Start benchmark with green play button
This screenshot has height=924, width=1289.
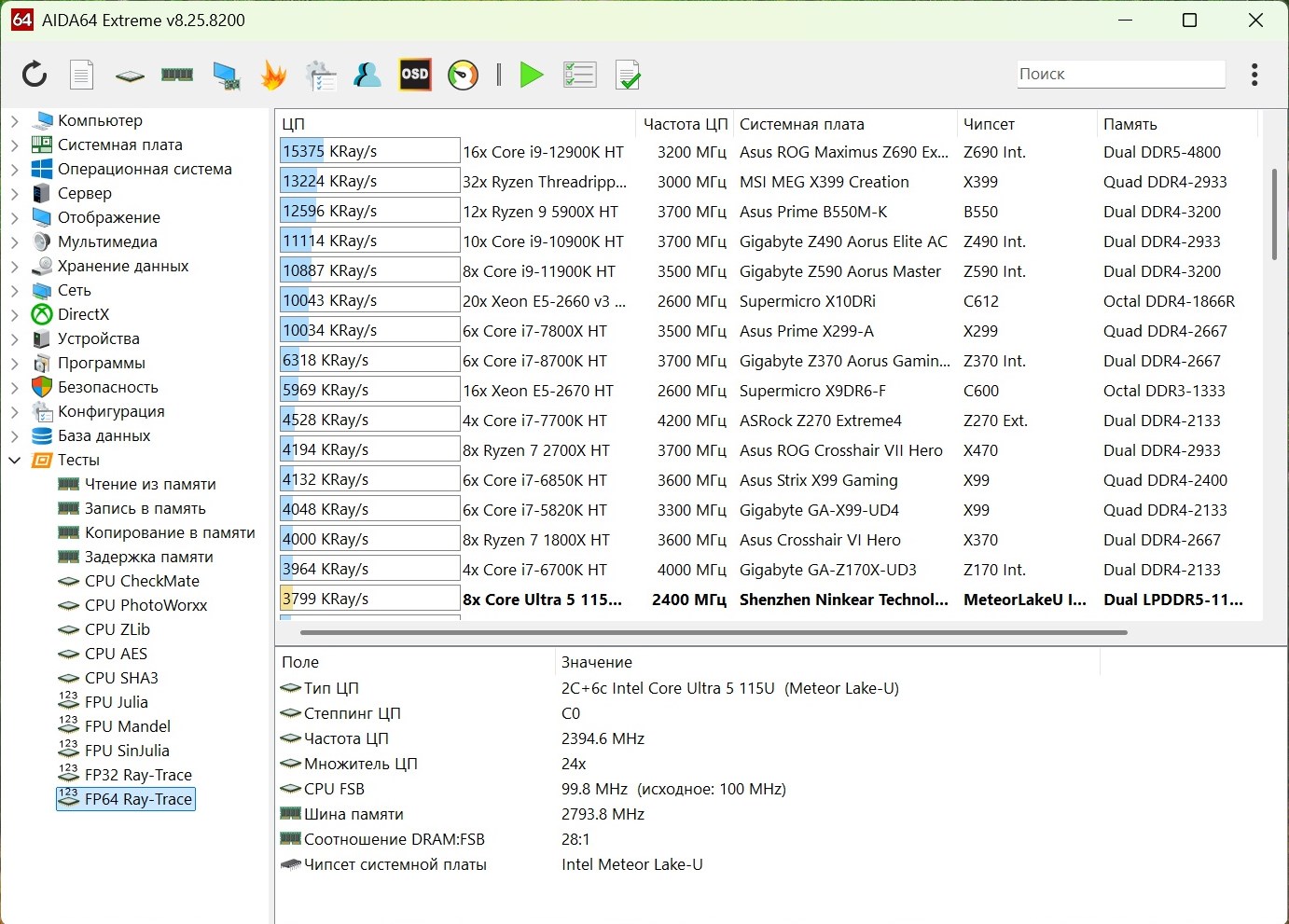532,75
